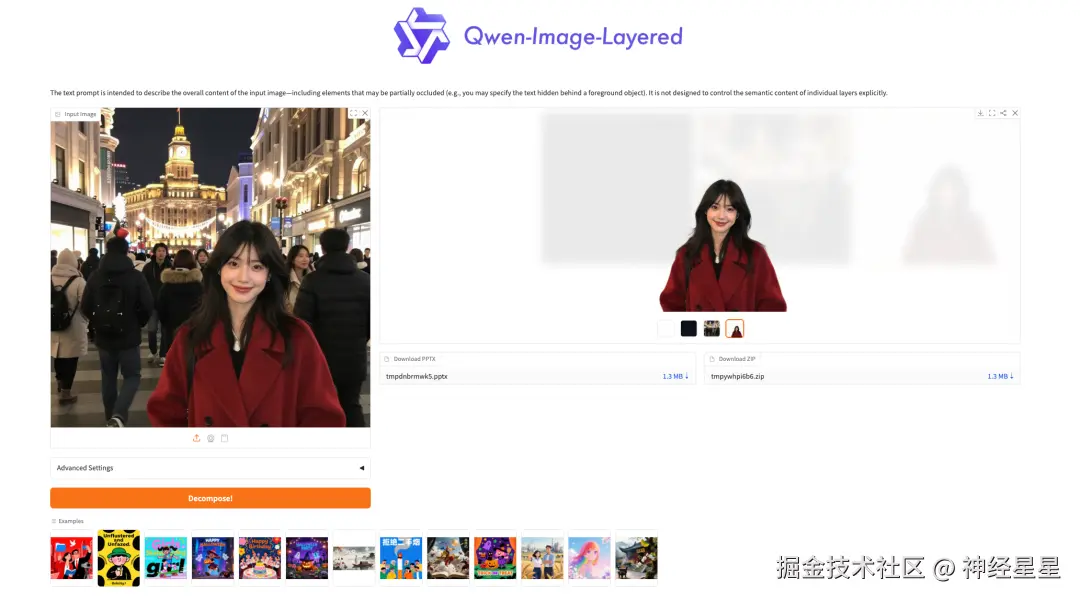Image resolution: width=1080 pixels, height=600 pixels.
Task: Click the upload icon below input image
Action: click(196, 438)
